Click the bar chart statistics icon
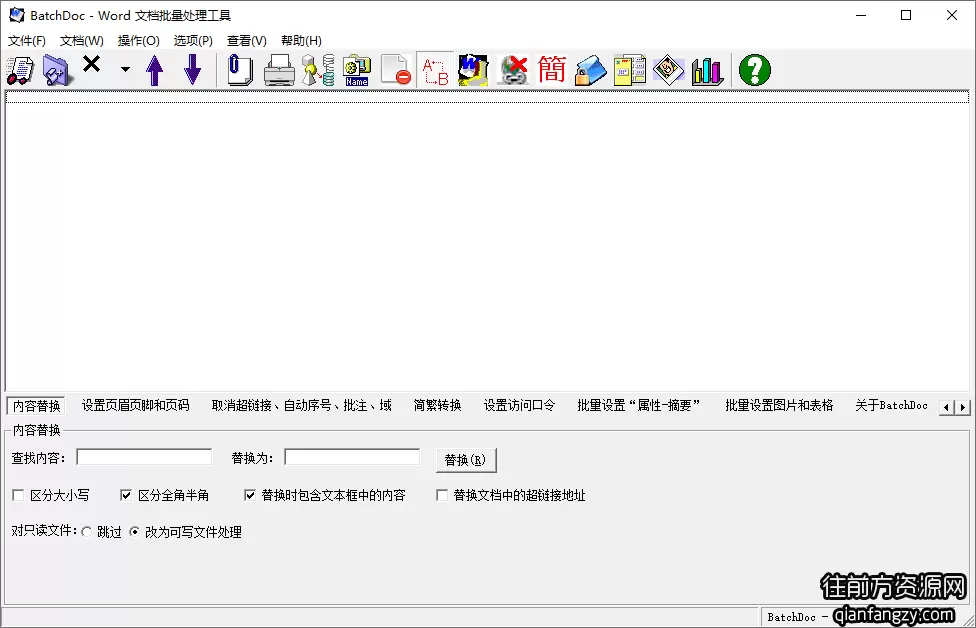This screenshot has height=628, width=976. click(707, 70)
